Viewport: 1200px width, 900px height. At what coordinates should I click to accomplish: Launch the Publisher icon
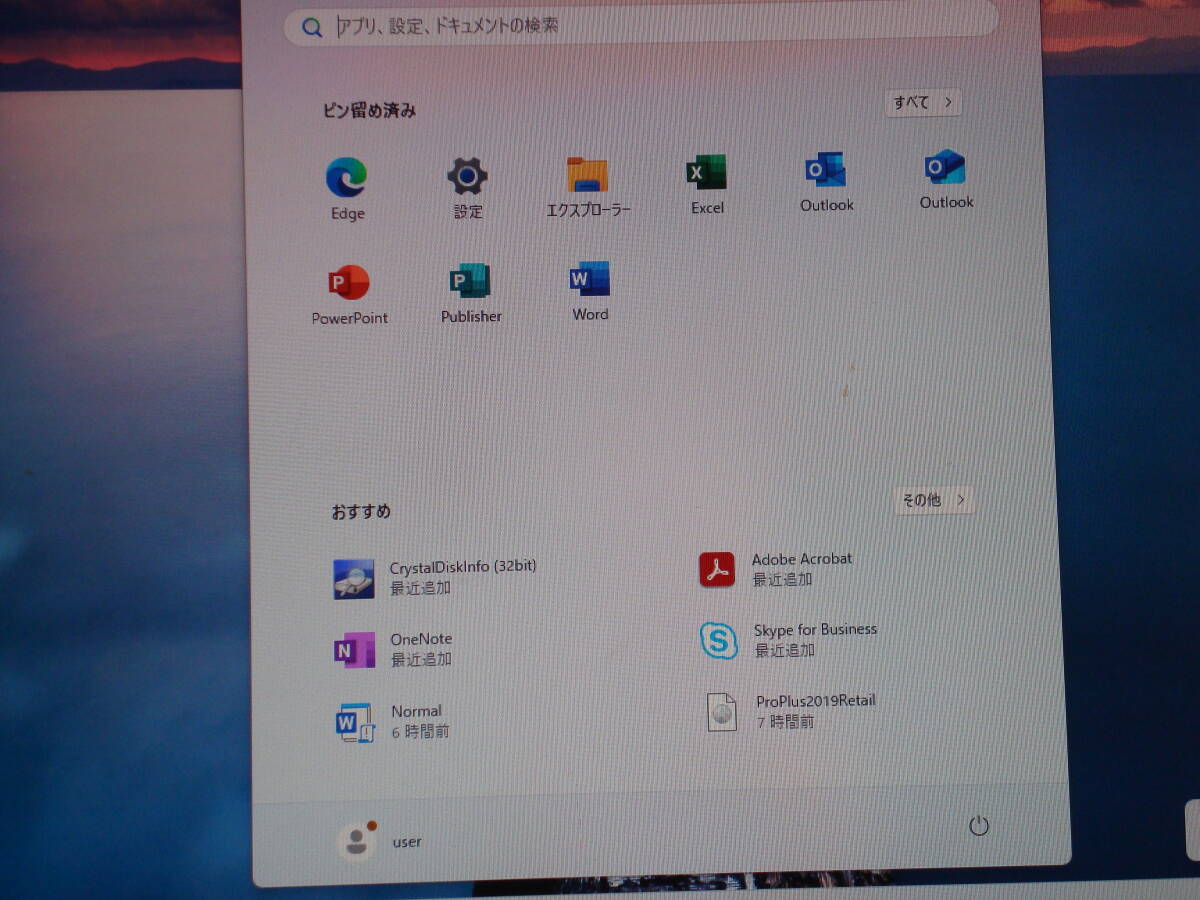[469, 281]
